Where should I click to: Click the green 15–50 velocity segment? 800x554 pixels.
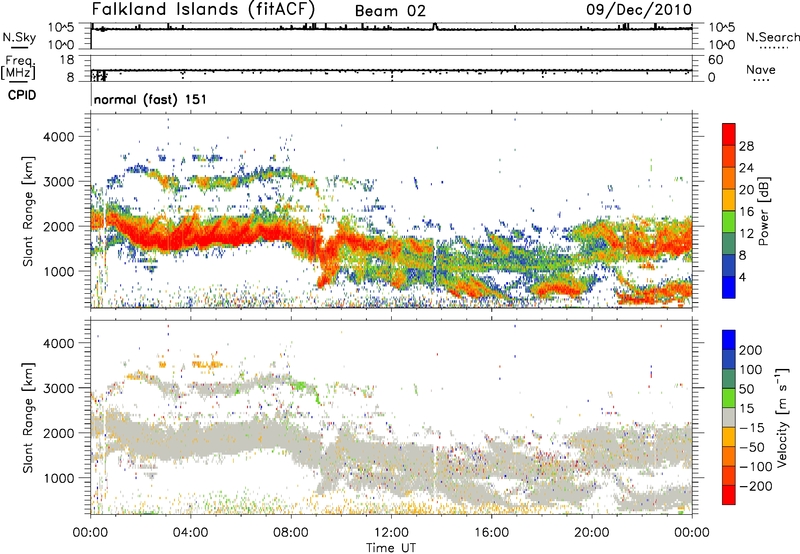tap(729, 398)
